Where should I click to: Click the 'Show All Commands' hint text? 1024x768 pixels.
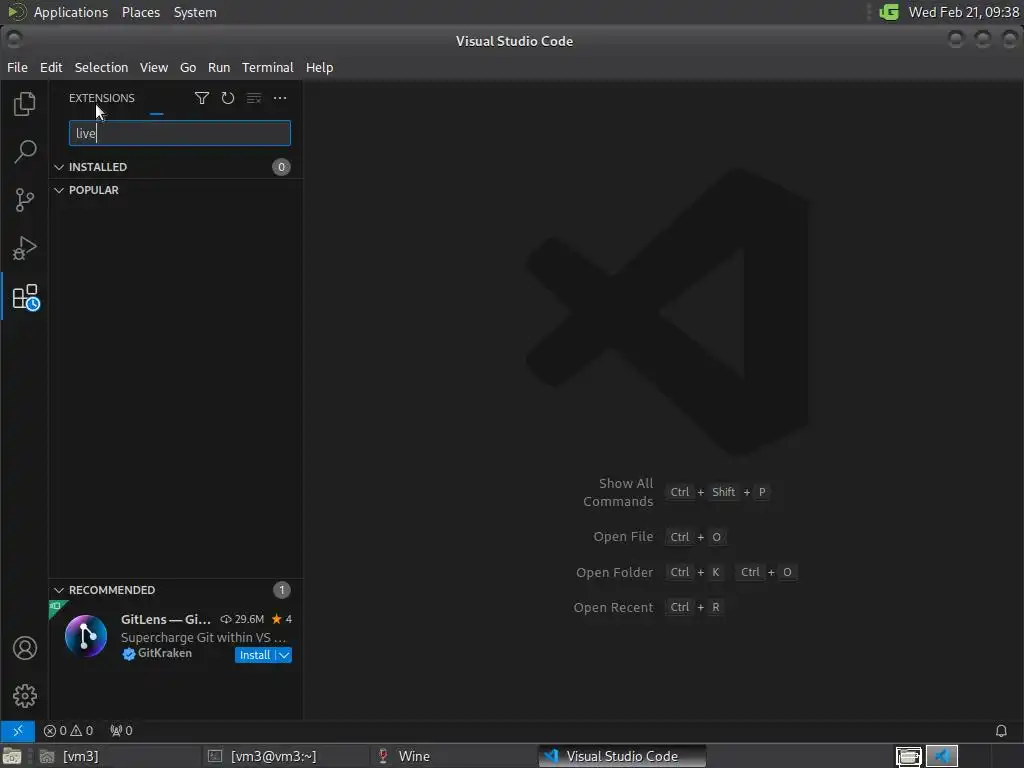coord(618,492)
